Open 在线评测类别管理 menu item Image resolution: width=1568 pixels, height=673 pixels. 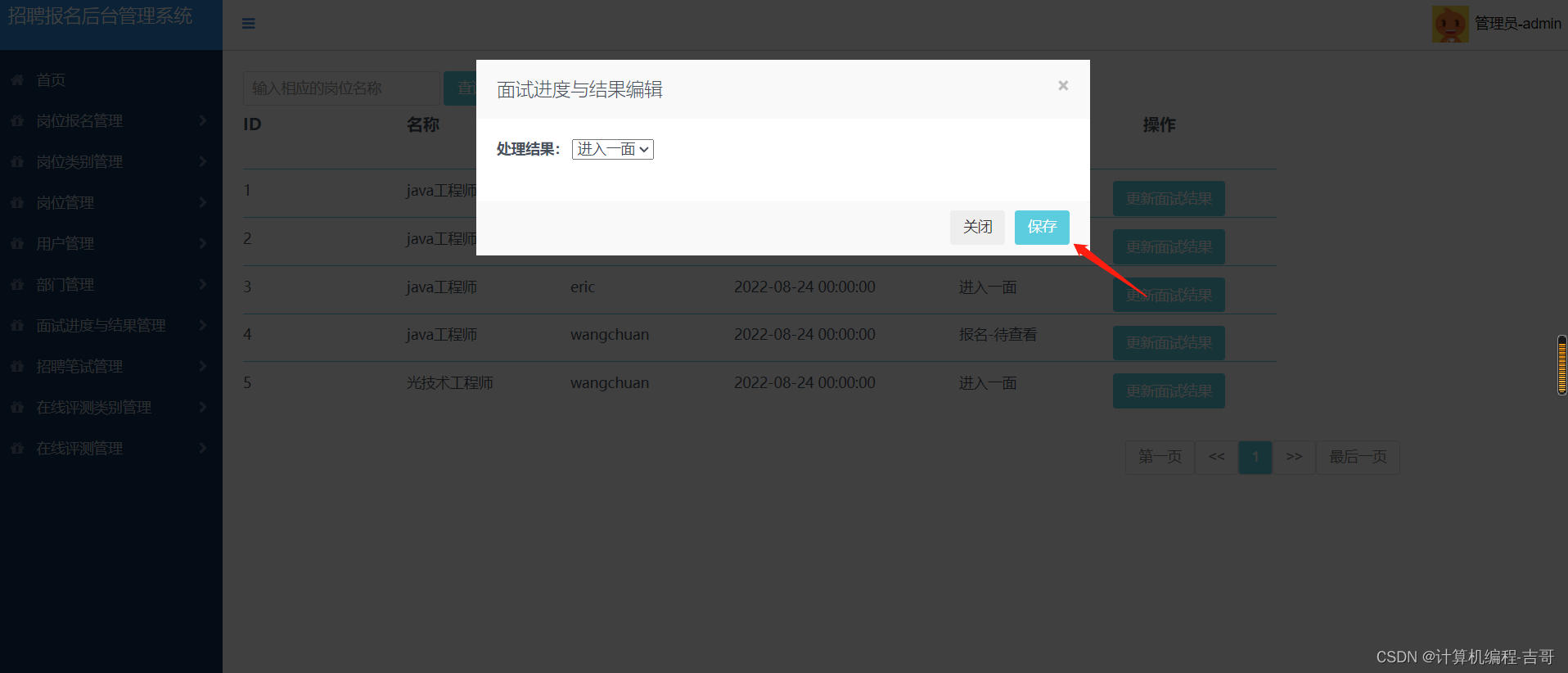93,407
